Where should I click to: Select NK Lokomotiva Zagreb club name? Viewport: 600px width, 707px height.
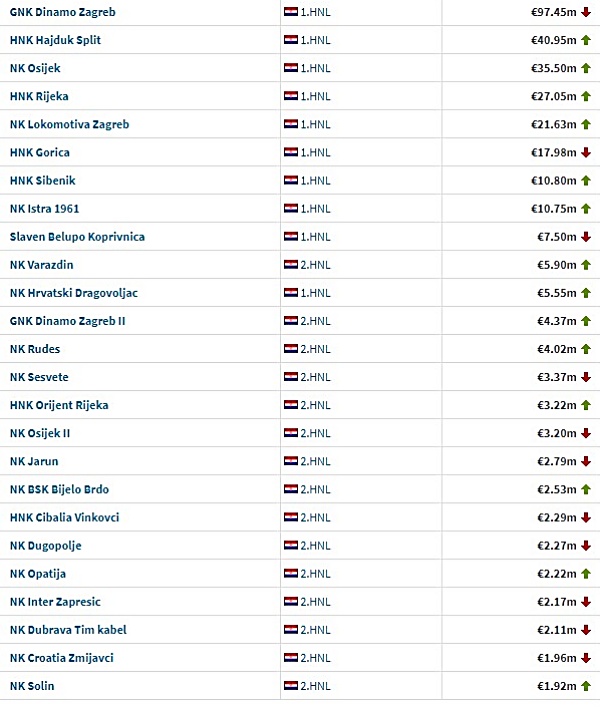click(x=69, y=124)
